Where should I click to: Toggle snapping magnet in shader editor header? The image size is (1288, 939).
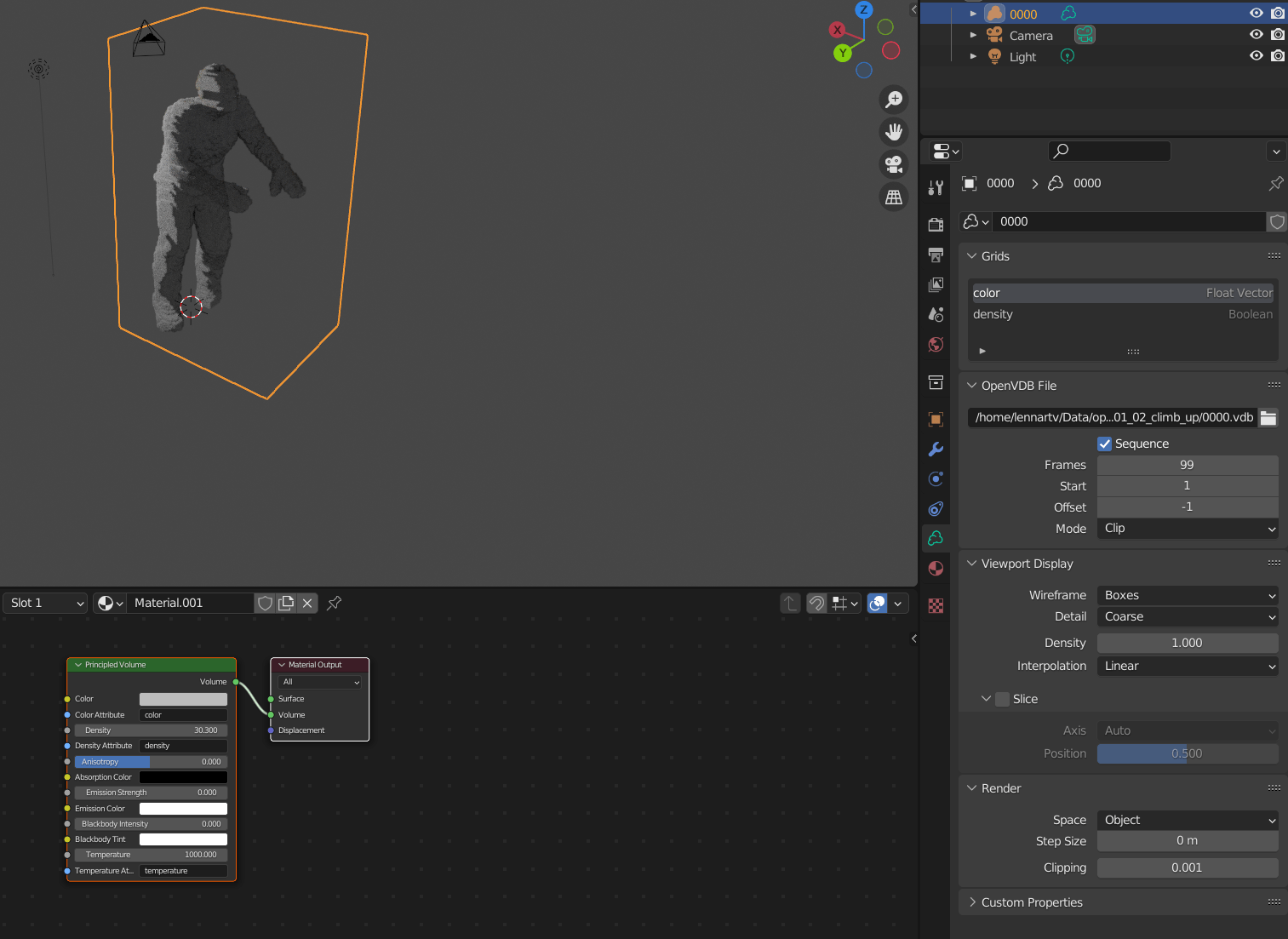(x=815, y=603)
